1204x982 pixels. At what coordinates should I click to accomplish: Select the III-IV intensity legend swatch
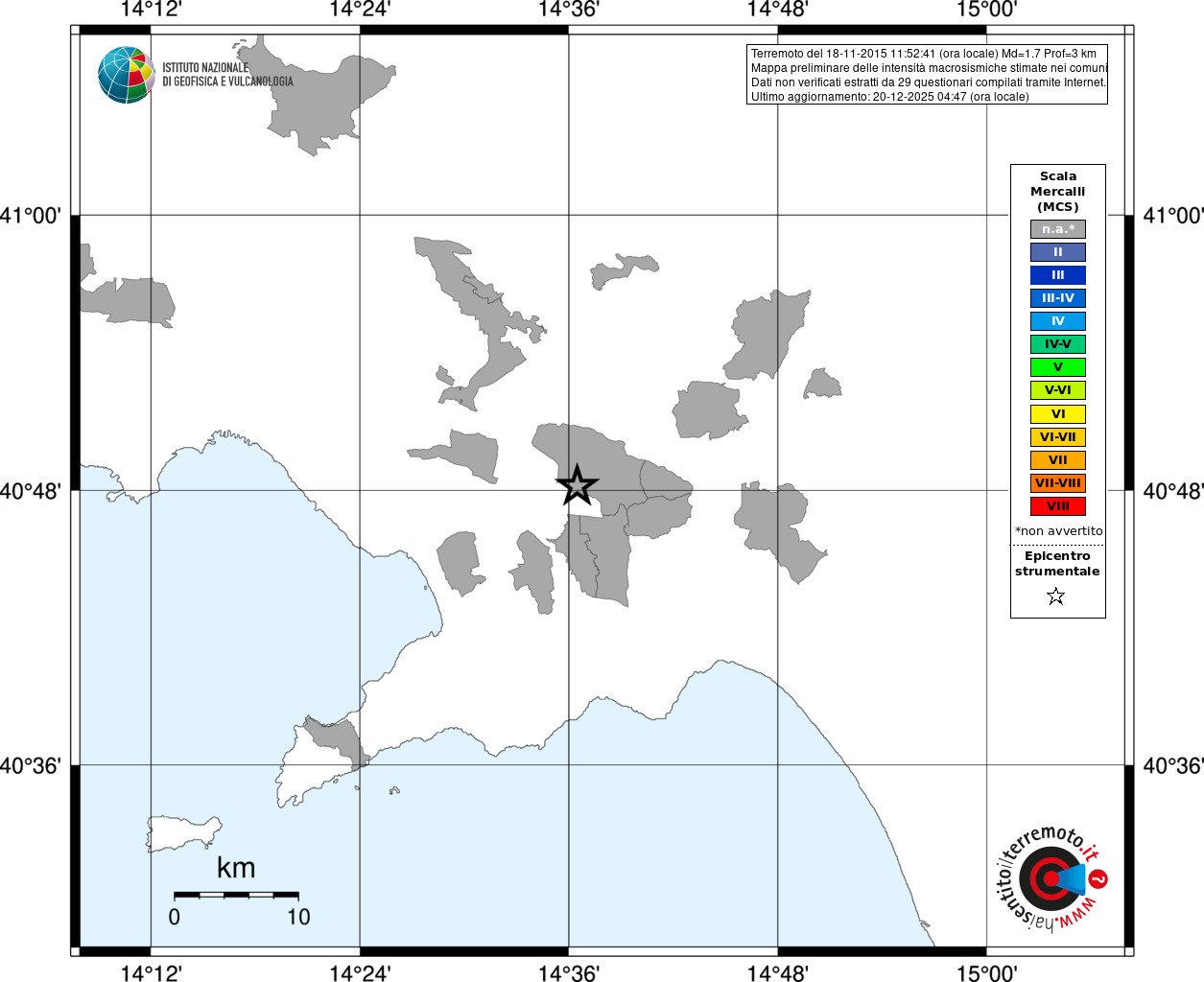tap(1058, 298)
